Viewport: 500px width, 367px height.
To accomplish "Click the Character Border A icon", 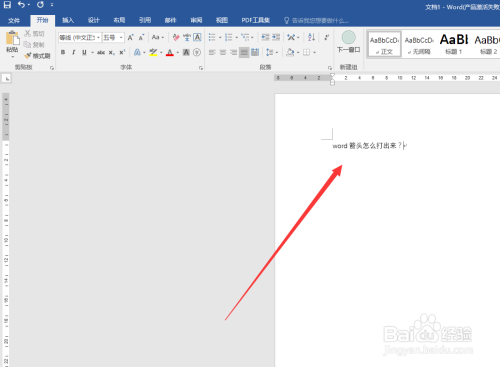I will 197,37.
